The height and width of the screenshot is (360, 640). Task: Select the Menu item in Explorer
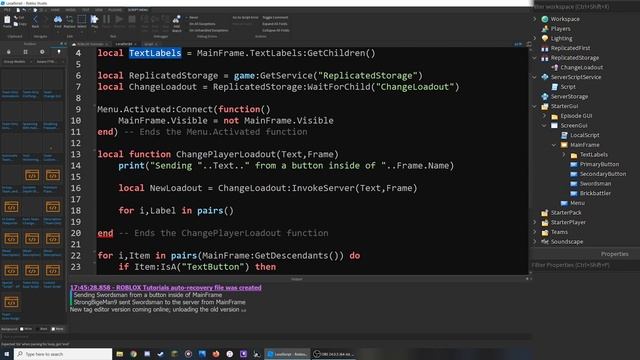point(577,203)
